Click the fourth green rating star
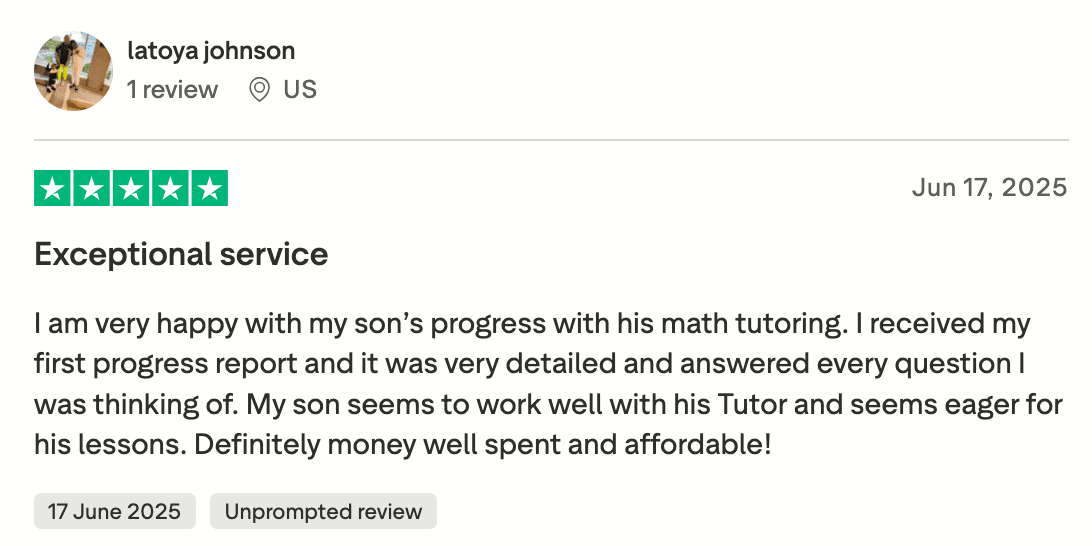This screenshot has height=546, width=1092. pyautogui.click(x=170, y=188)
